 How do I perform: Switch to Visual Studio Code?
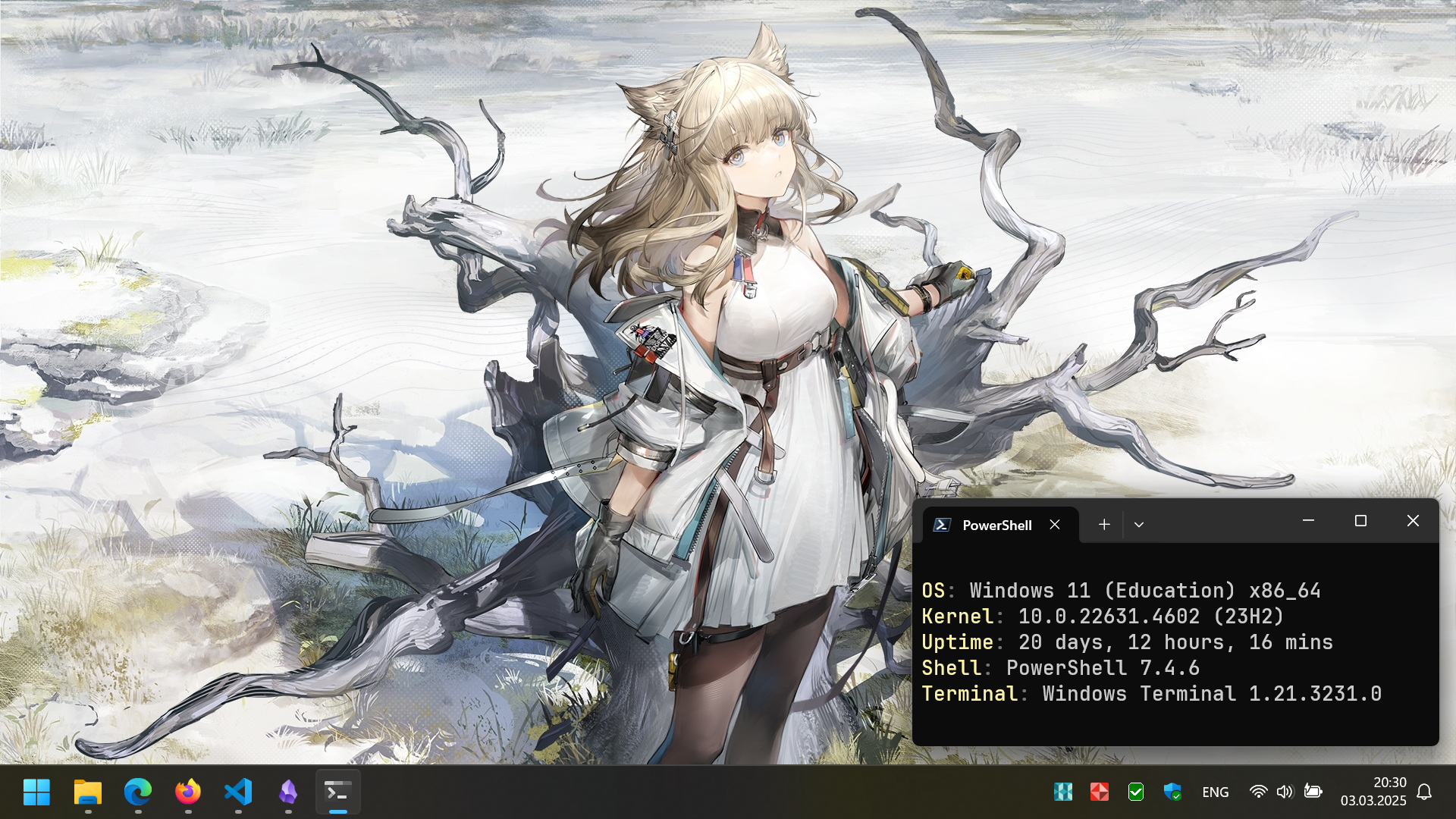click(238, 792)
